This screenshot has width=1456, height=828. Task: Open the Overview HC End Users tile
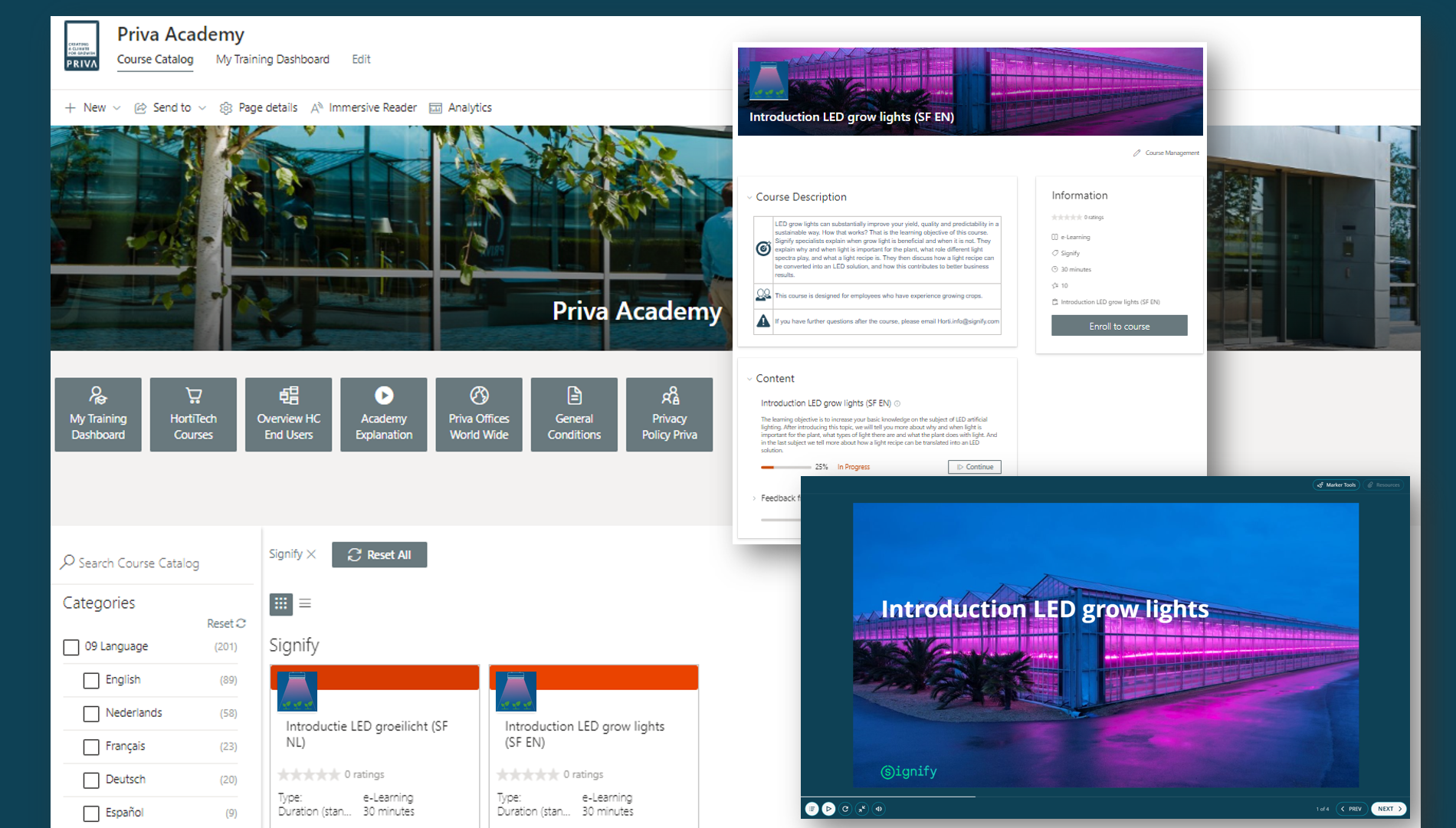pos(288,414)
